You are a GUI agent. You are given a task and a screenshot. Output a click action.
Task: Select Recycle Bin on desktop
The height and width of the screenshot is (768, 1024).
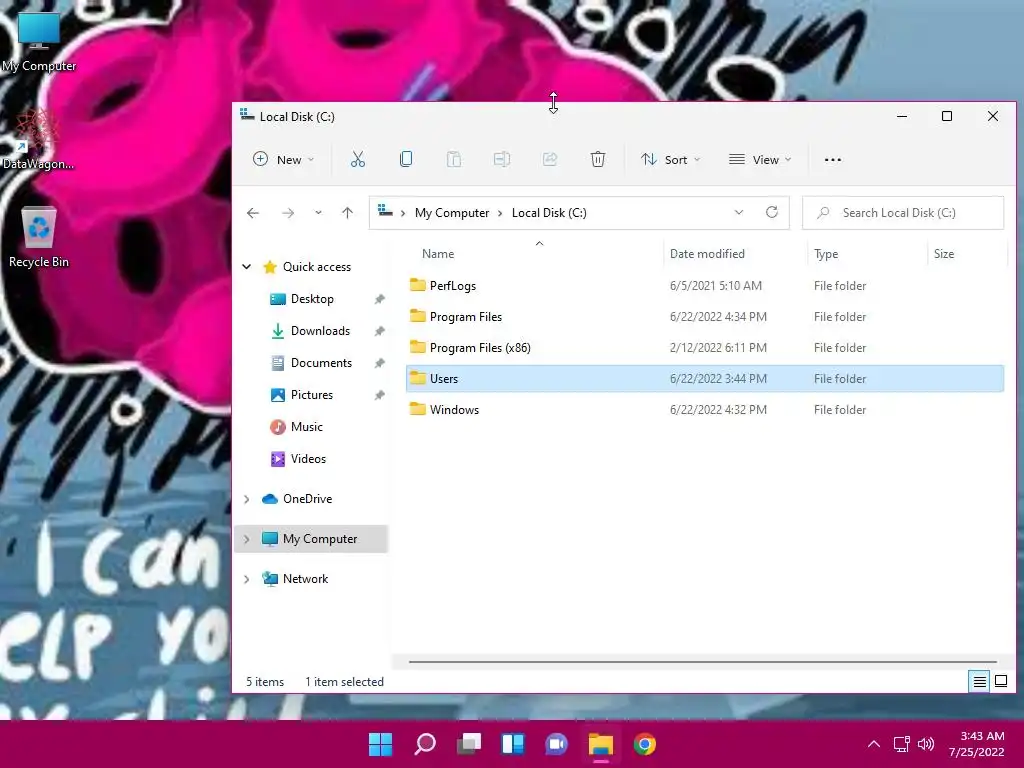click(x=39, y=237)
